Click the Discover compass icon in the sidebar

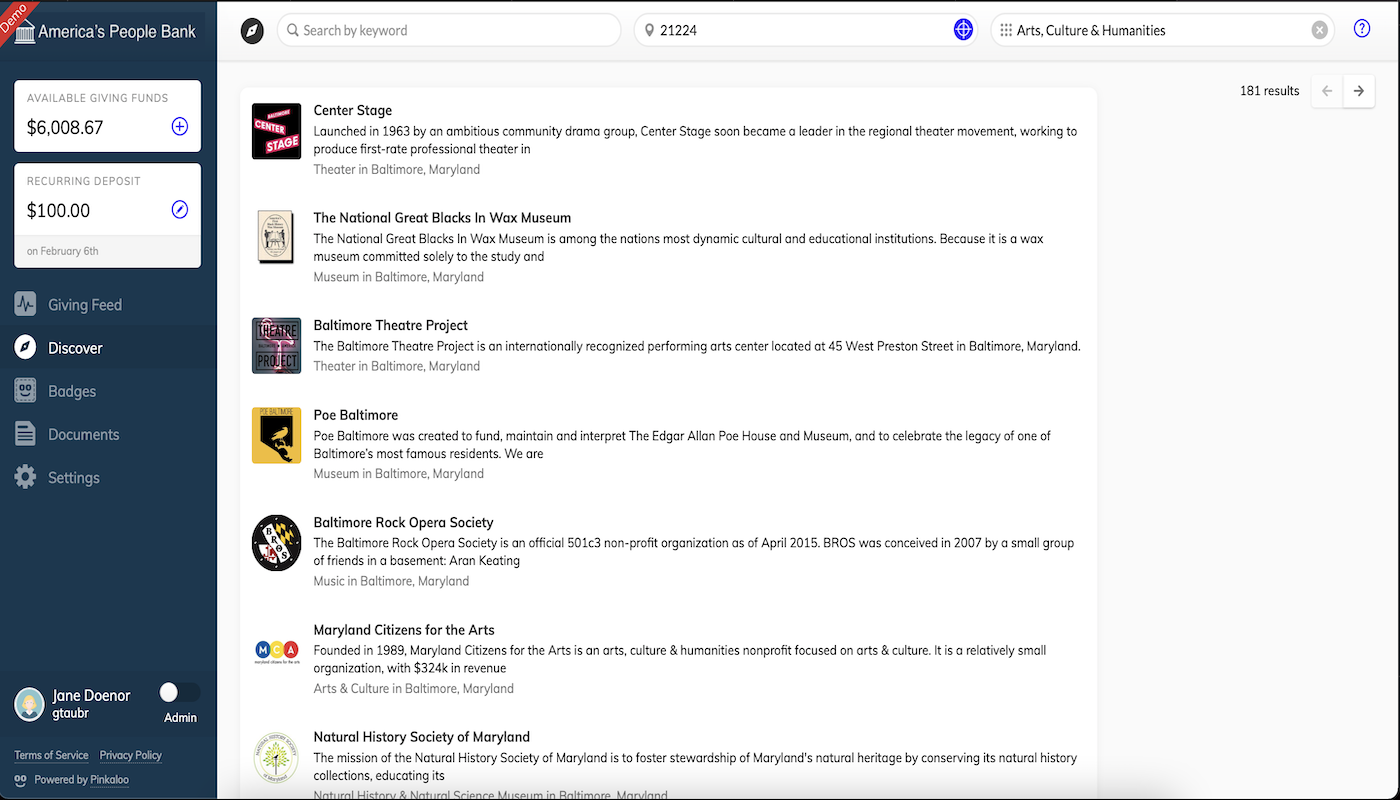click(x=26, y=348)
